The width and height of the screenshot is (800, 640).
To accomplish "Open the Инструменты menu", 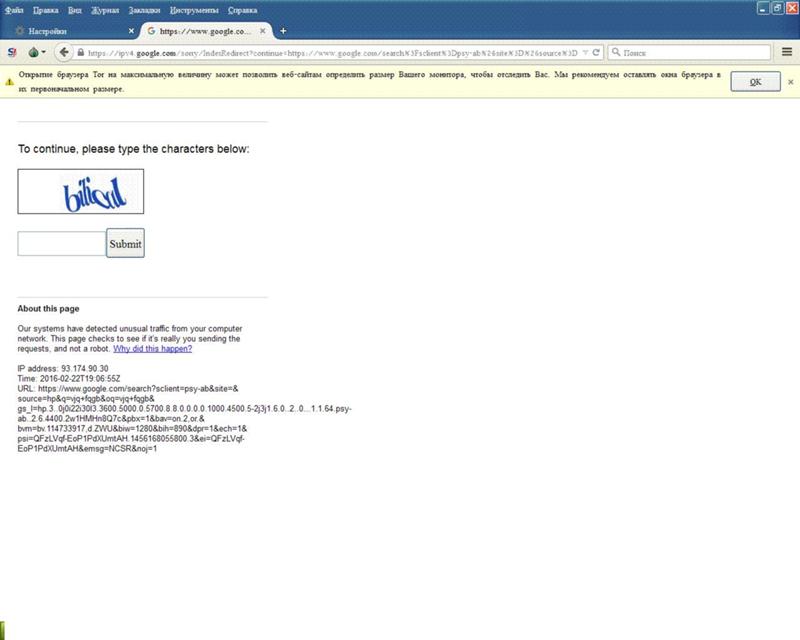I will point(194,10).
